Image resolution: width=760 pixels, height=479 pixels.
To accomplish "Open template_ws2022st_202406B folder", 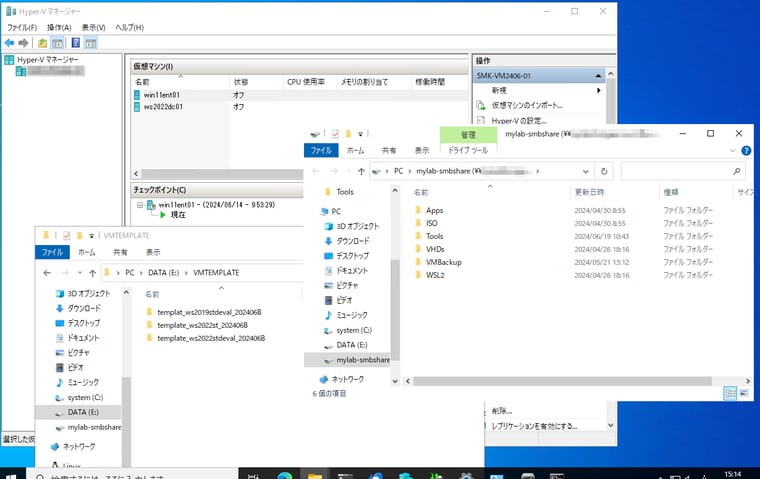I will (202, 325).
